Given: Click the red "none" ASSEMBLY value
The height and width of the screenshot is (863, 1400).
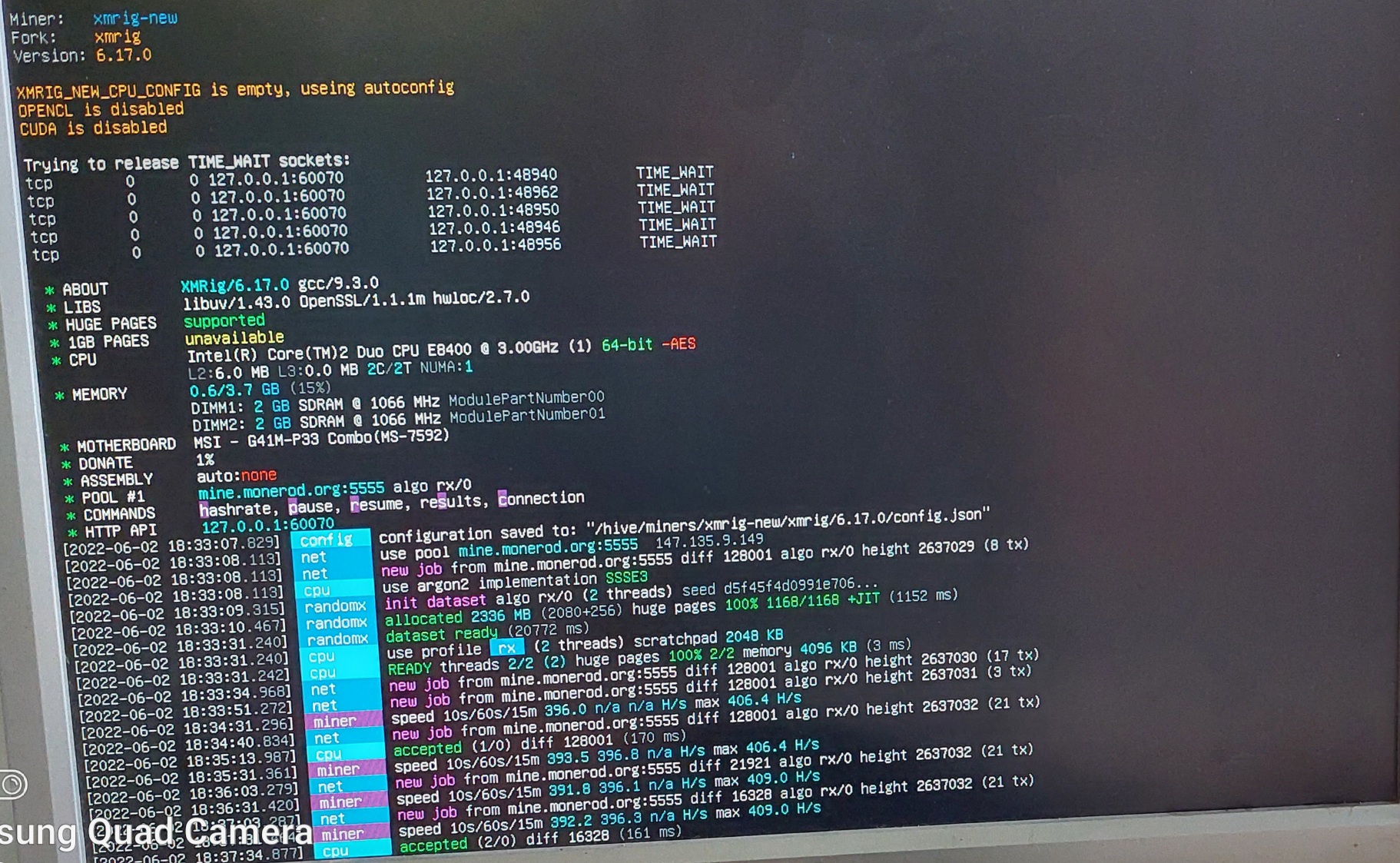Looking at the screenshot, I should [x=259, y=475].
